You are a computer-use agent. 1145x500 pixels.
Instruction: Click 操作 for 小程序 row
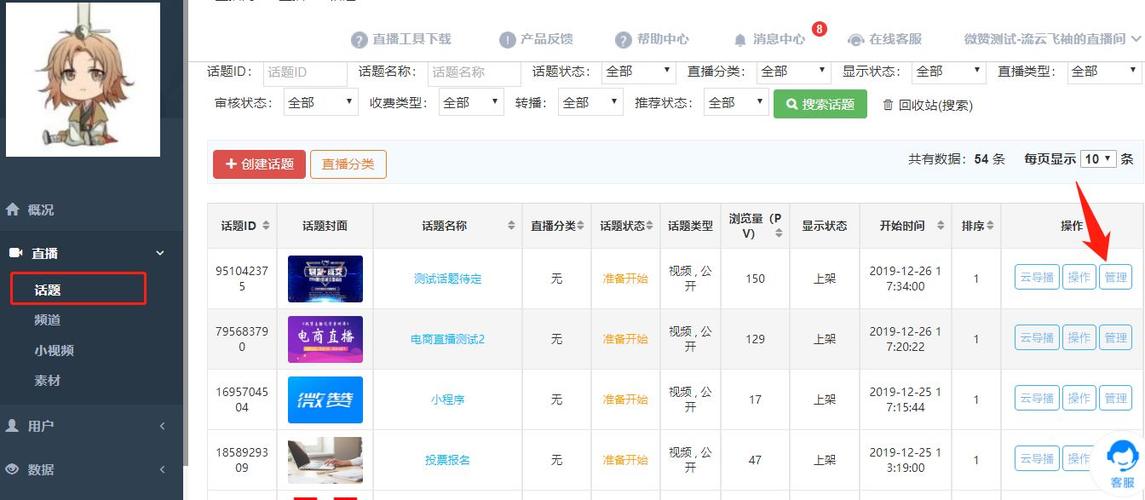[1079, 399]
